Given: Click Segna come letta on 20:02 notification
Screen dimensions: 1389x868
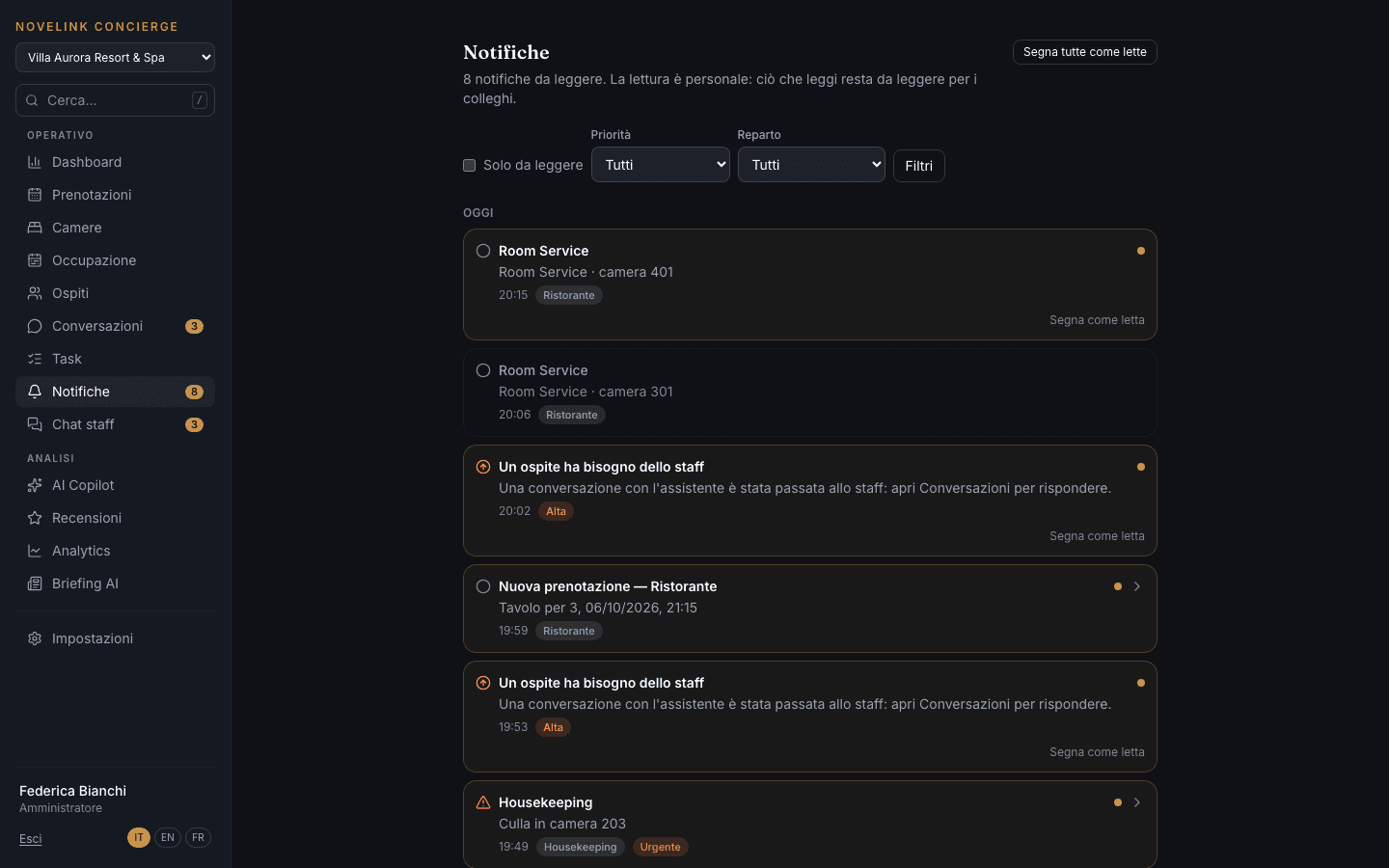Looking at the screenshot, I should pos(1097,536).
